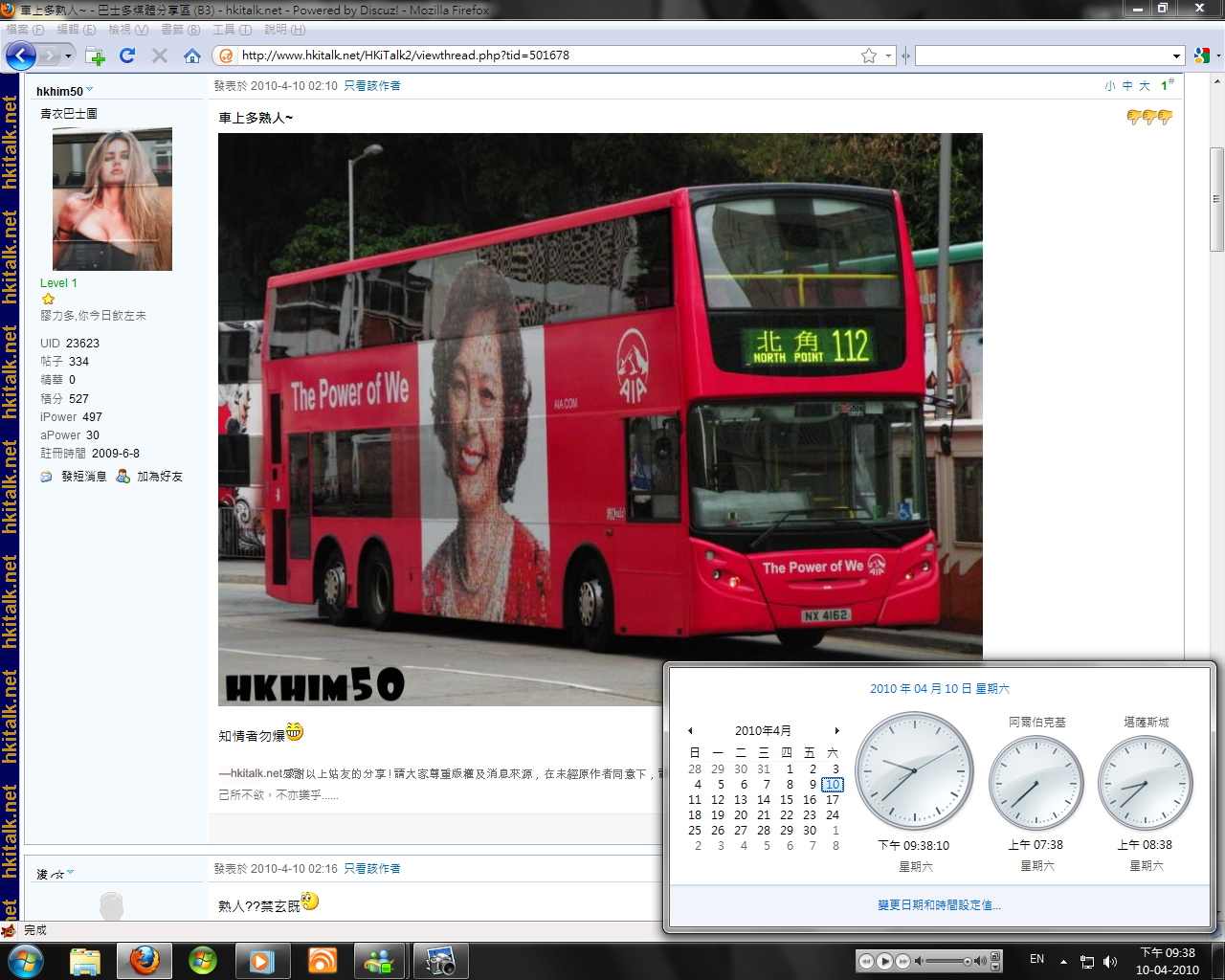The image size is (1225, 980).
Task: Click 變更日期和時間設定值 link
Action: (939, 905)
